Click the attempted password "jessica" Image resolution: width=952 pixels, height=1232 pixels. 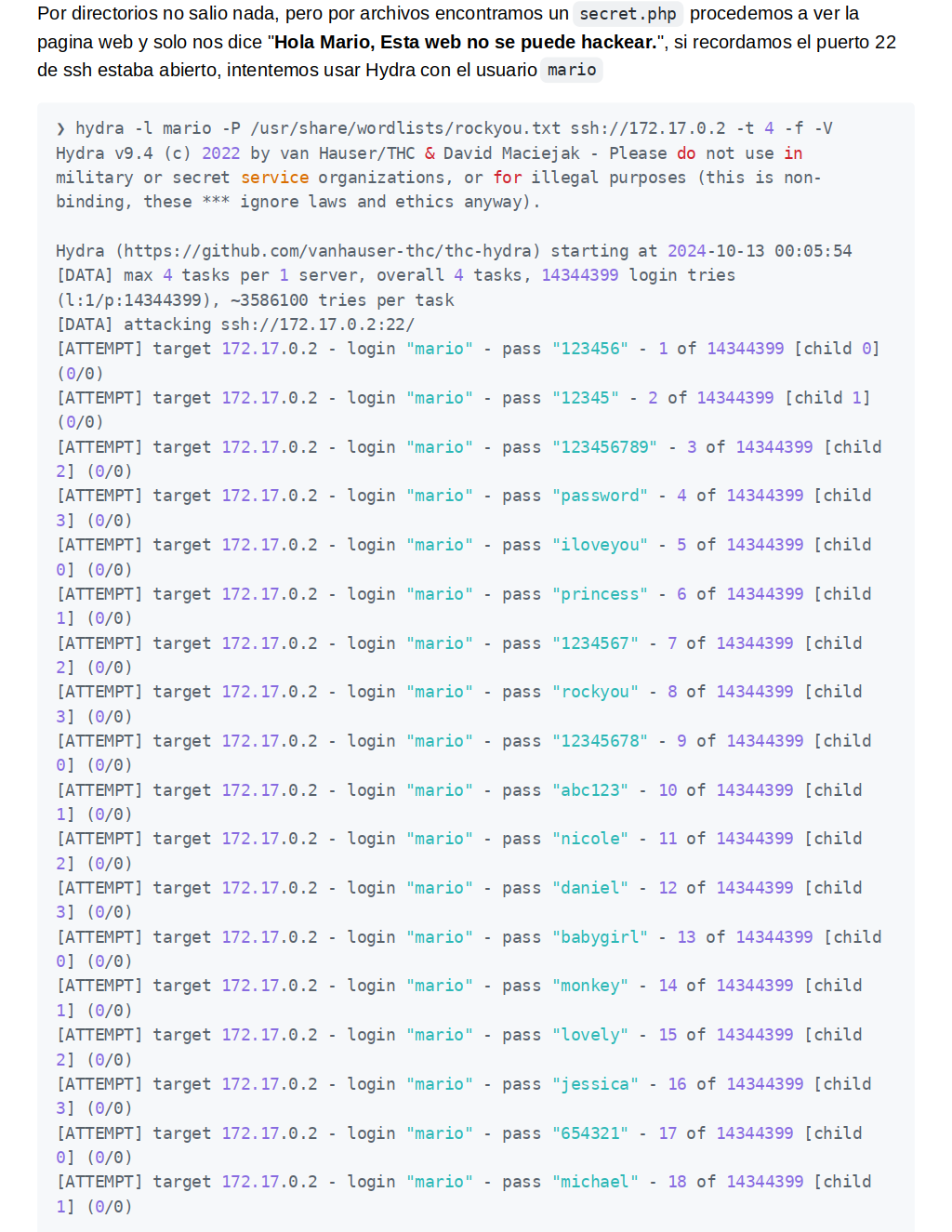coord(596,1084)
